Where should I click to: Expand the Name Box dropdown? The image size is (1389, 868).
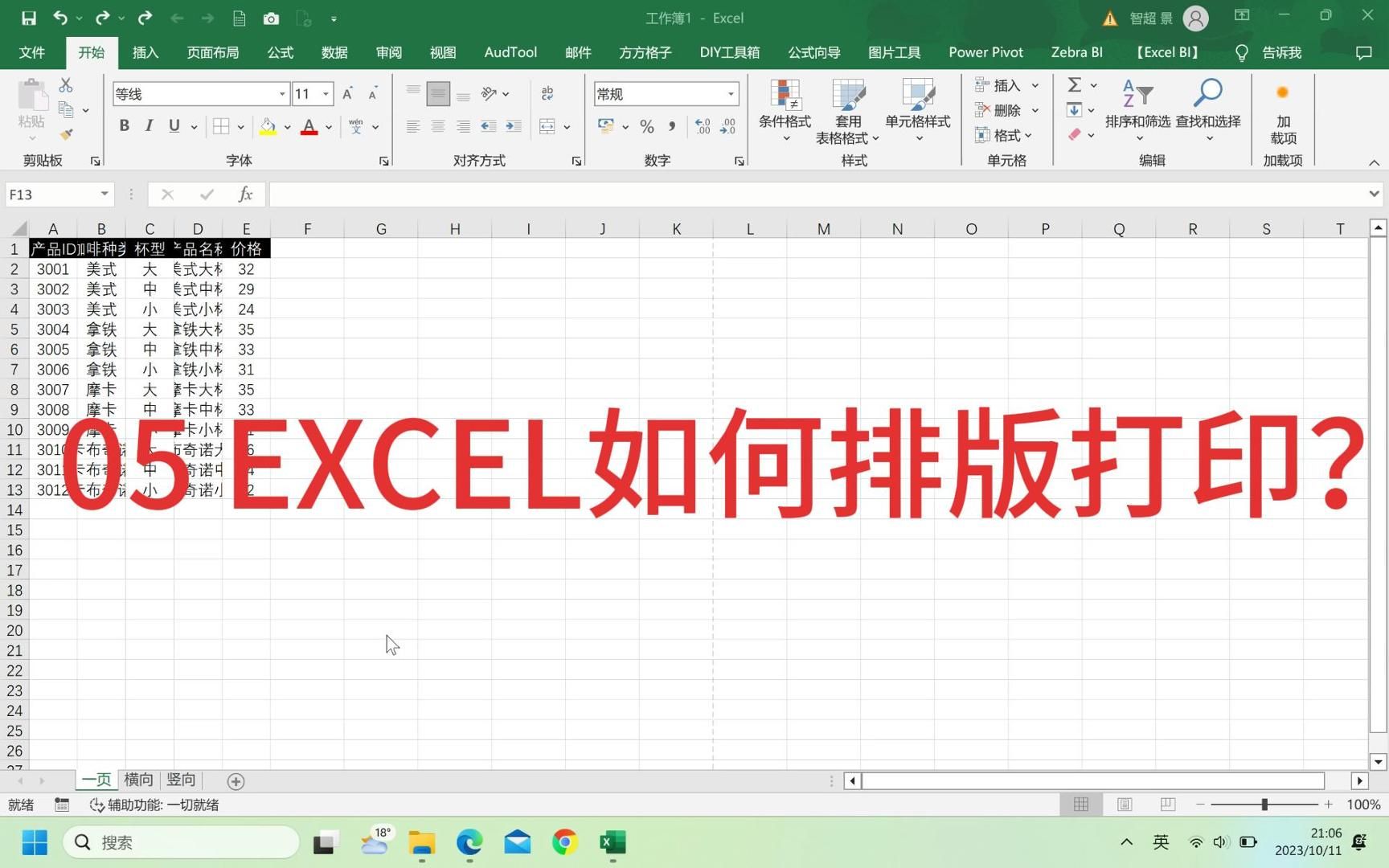pos(104,194)
